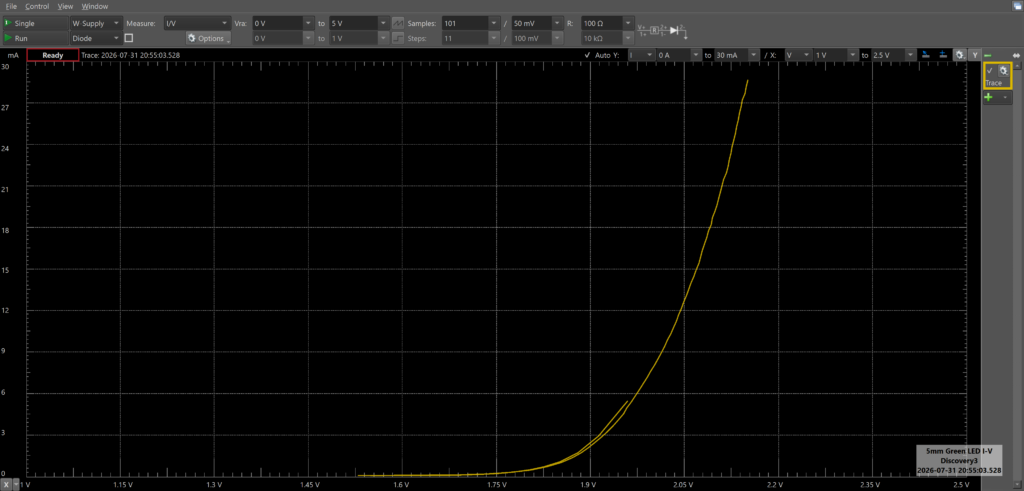Image resolution: width=1024 pixels, height=491 pixels.
Task: Open the W-Supply dropdown
Action: [x=95, y=23]
